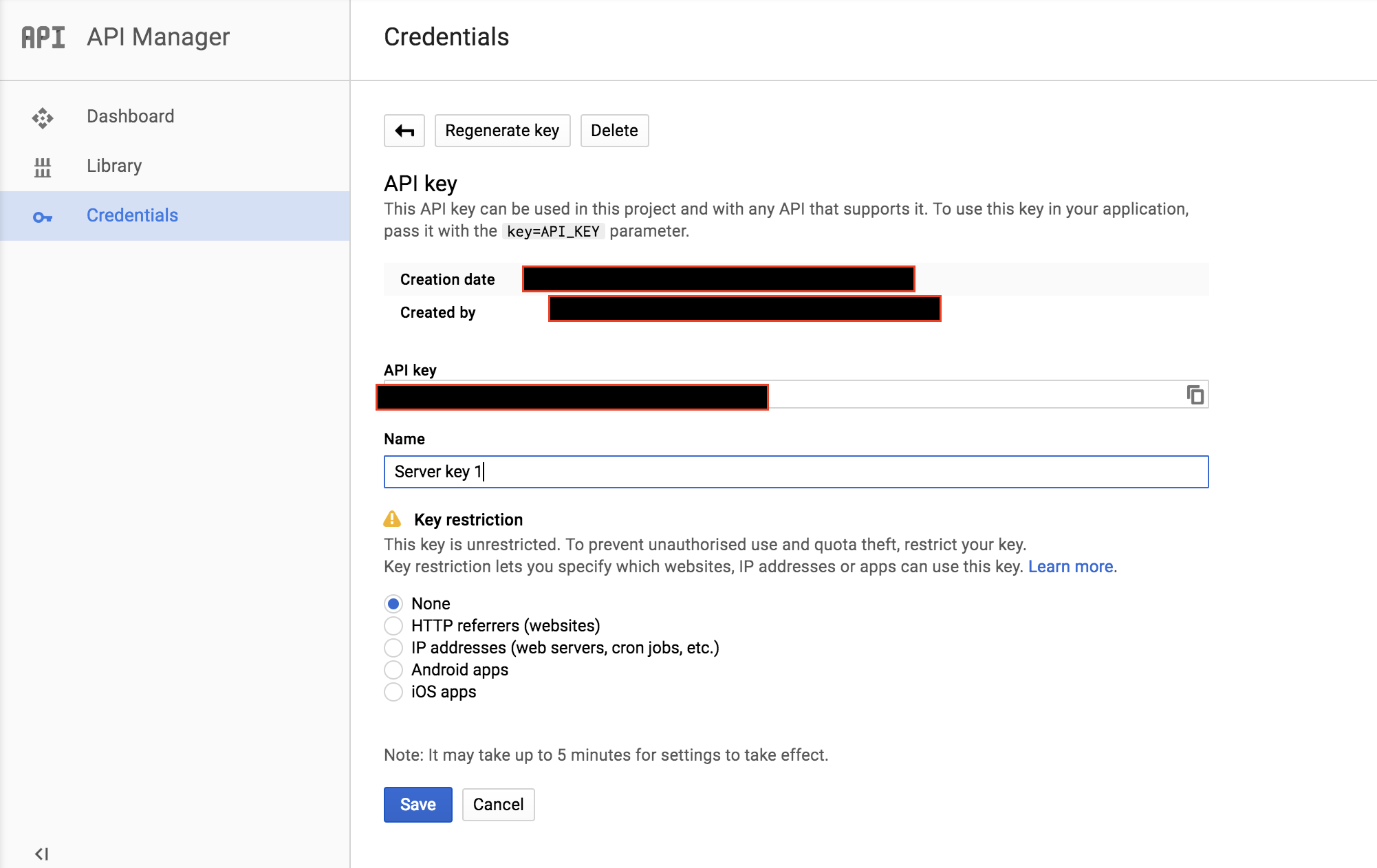
Task: Open the Learn more link
Action: point(1070,567)
